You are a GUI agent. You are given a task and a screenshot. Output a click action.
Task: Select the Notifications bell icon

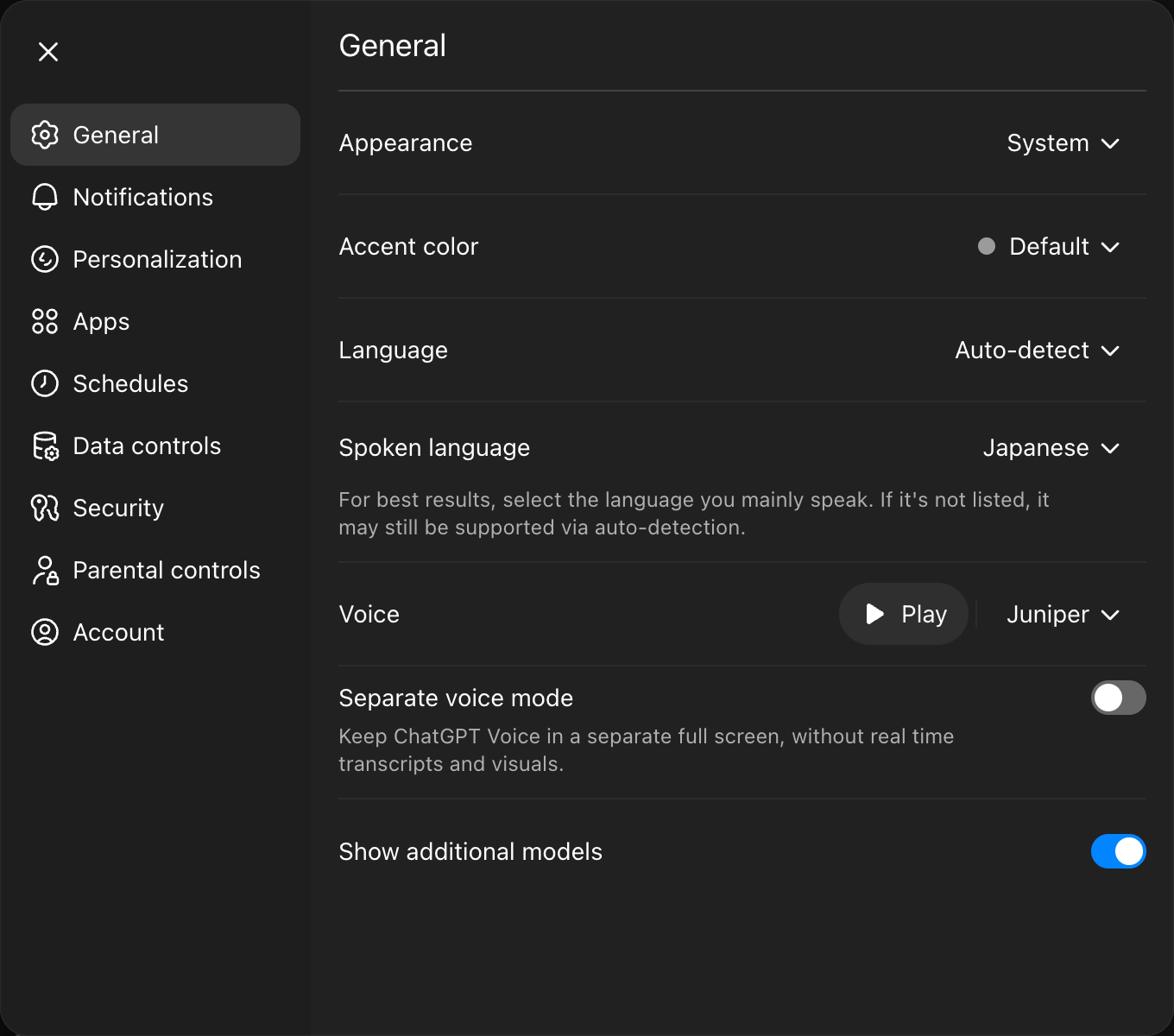pos(44,197)
